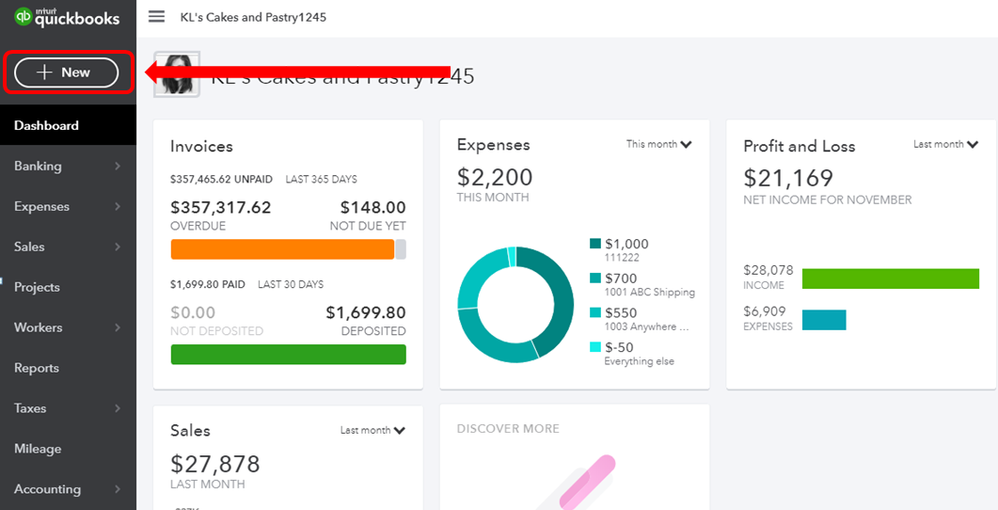Click the QuickBooks logo icon

point(23,17)
